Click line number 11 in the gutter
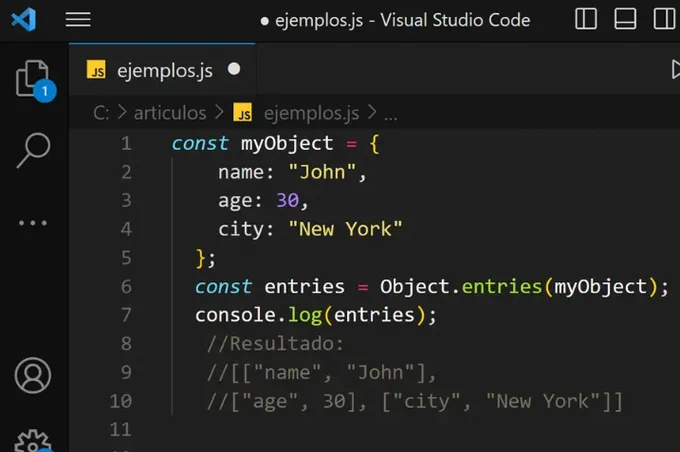This screenshot has width=680, height=452. pyautogui.click(x=121, y=430)
